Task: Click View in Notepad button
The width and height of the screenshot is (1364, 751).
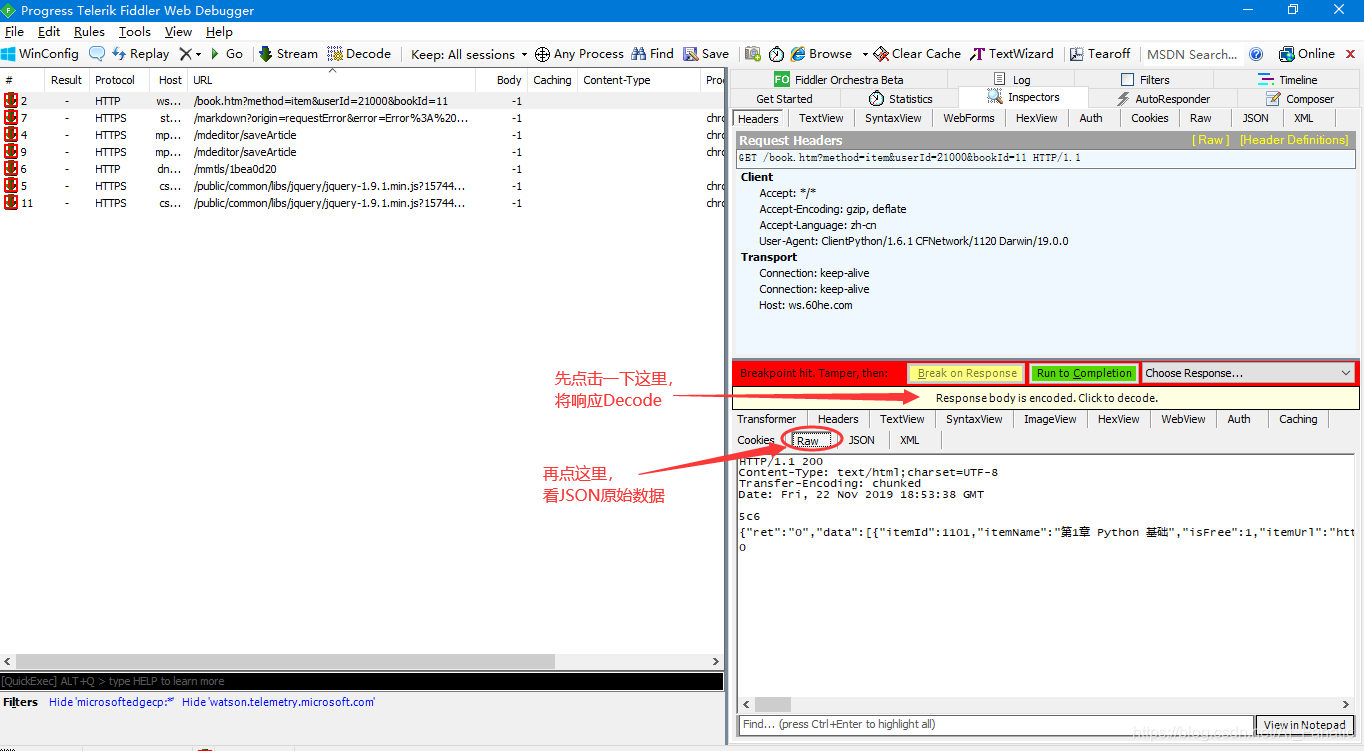Action: (1304, 725)
